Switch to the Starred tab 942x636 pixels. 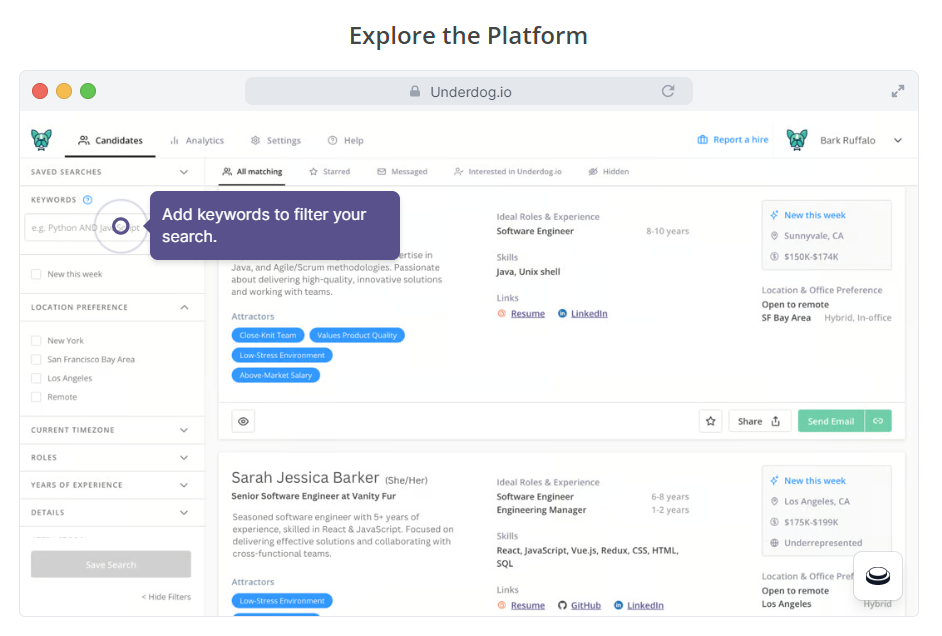point(329,171)
